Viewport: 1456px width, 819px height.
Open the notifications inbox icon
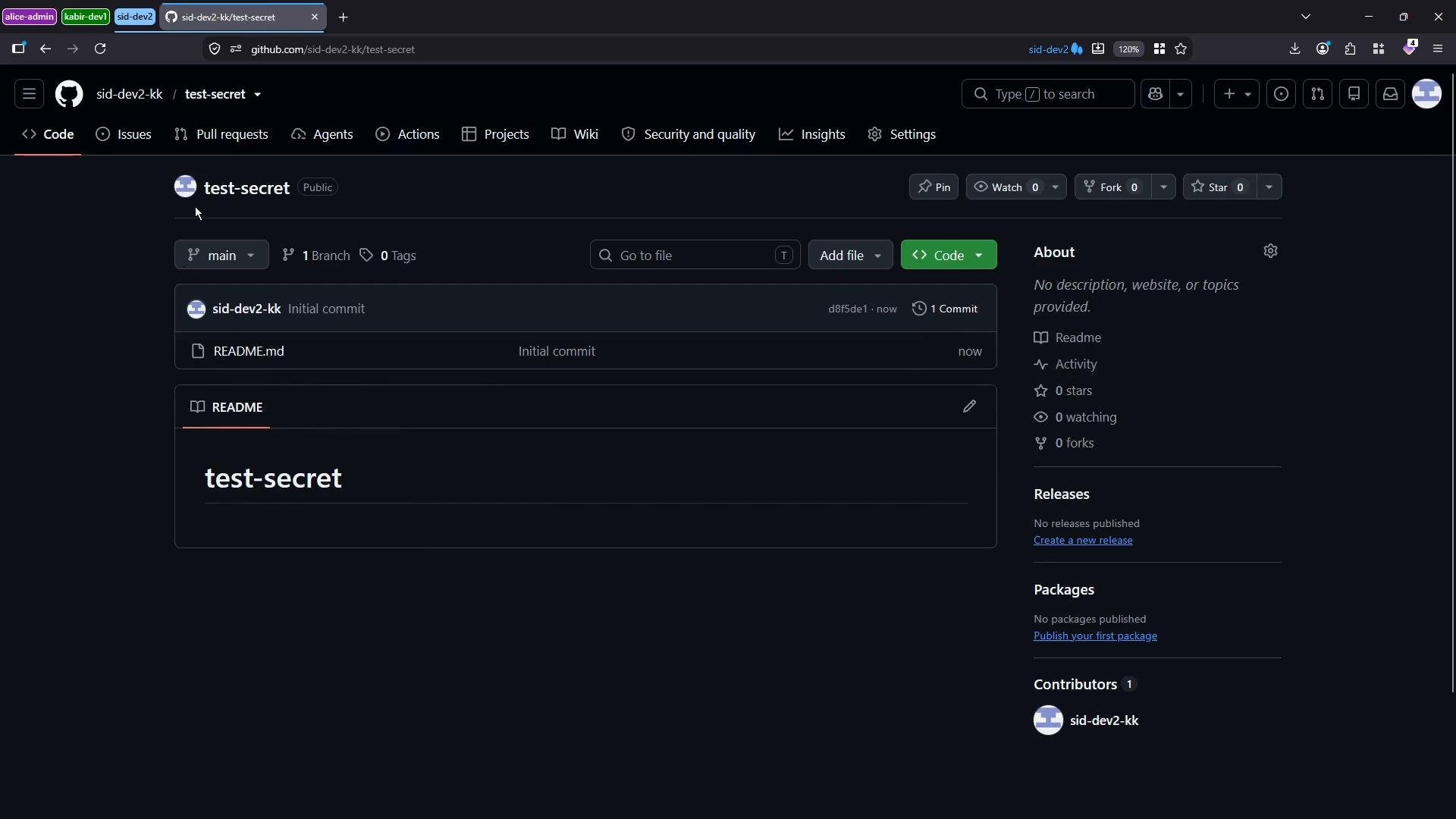tap(1390, 94)
